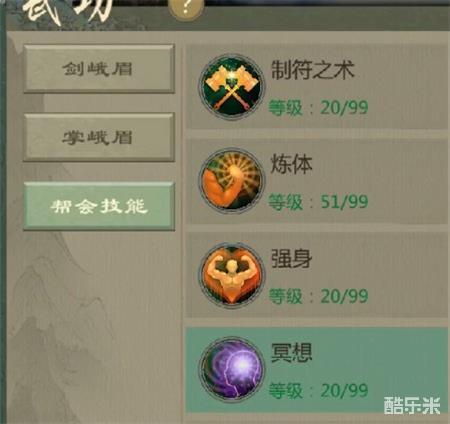The image size is (450, 424).
Task: Click the 制符之术 skill name
Action: pos(312,70)
